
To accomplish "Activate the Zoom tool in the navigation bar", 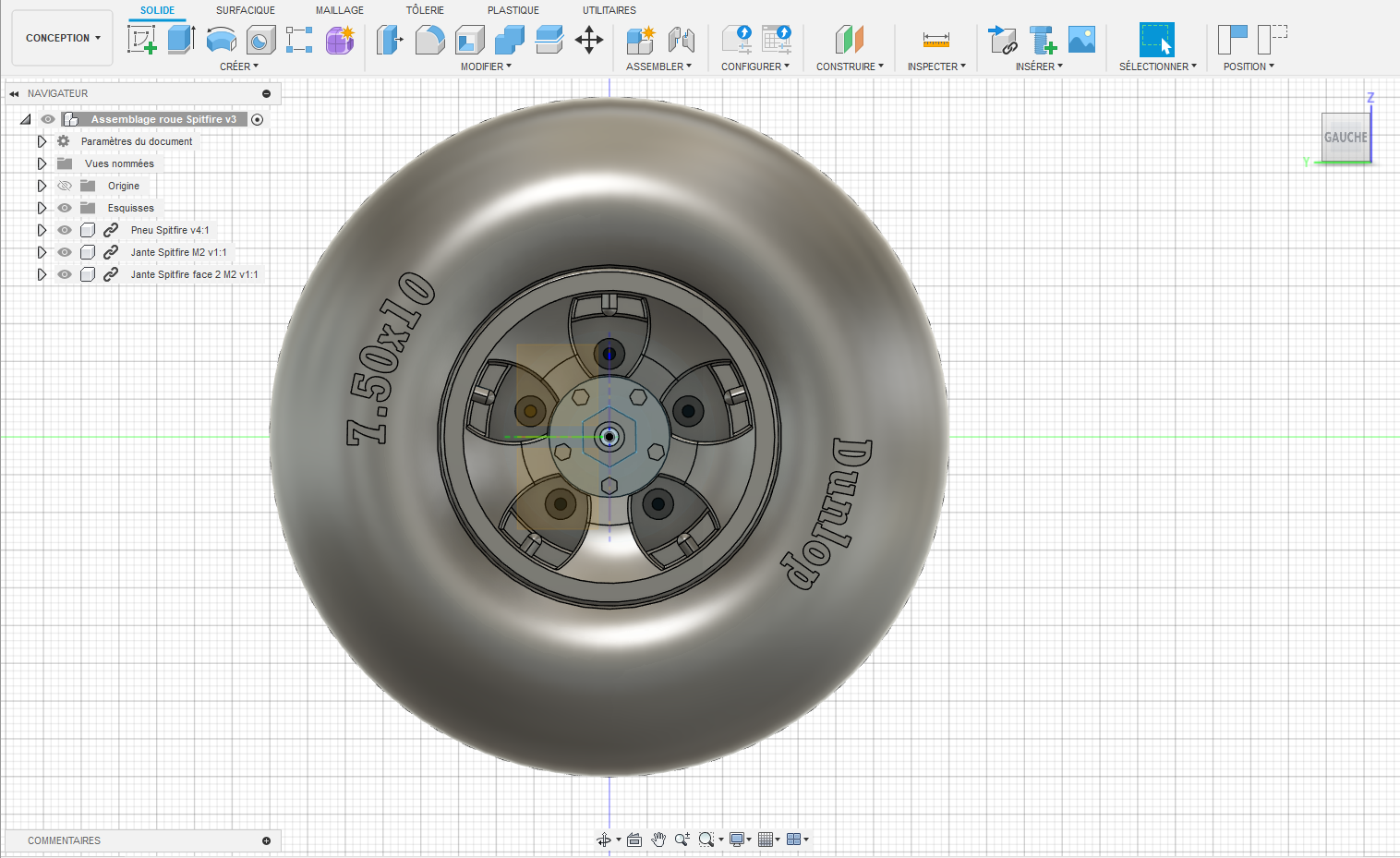I will coord(682,840).
